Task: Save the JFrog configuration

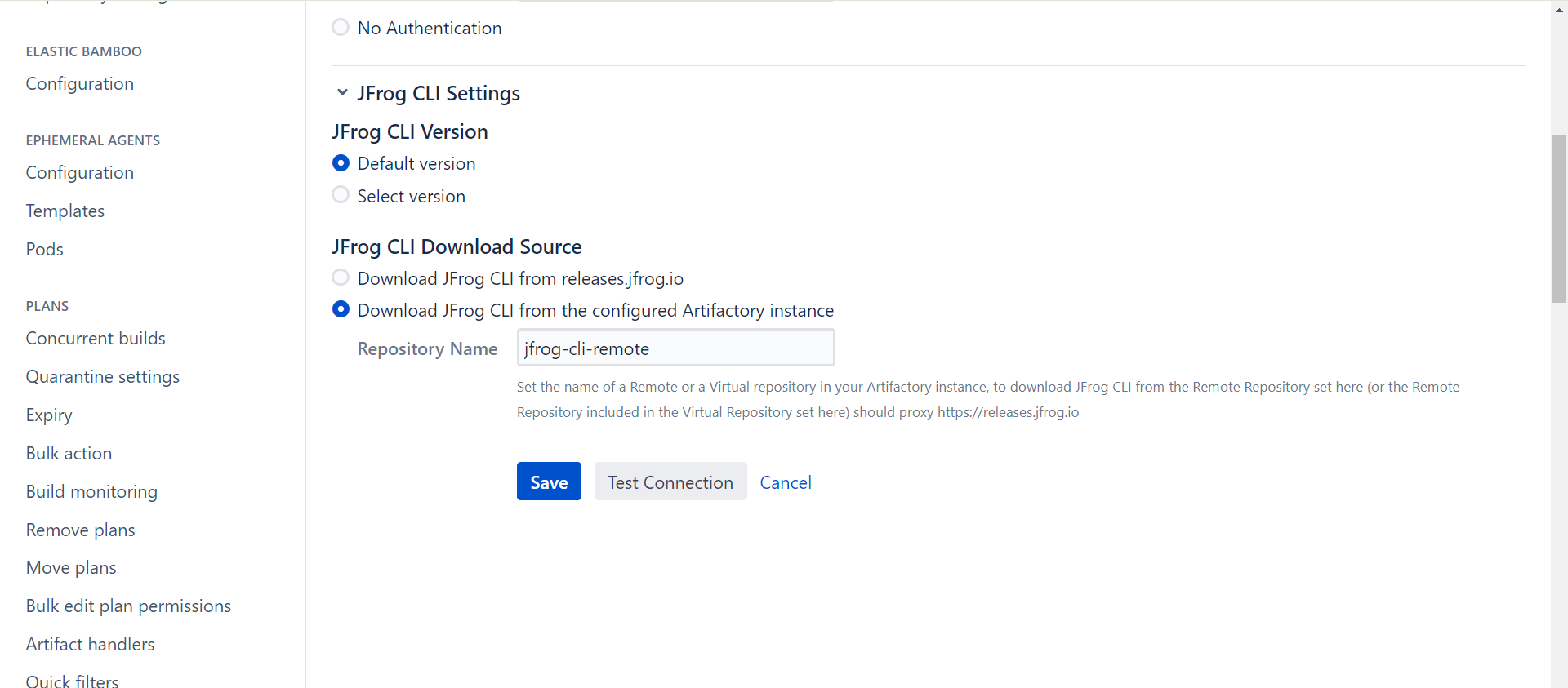Action: click(x=549, y=482)
